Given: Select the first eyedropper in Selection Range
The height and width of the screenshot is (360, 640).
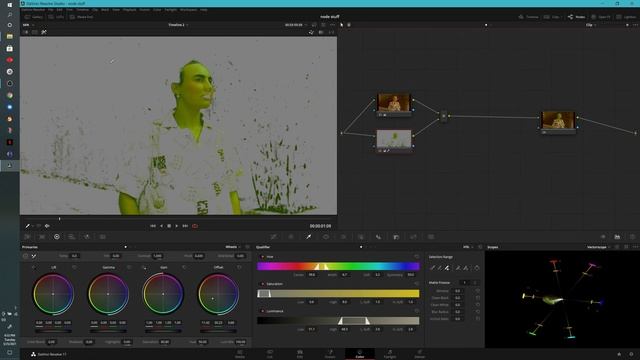Looking at the screenshot, I should [433, 268].
